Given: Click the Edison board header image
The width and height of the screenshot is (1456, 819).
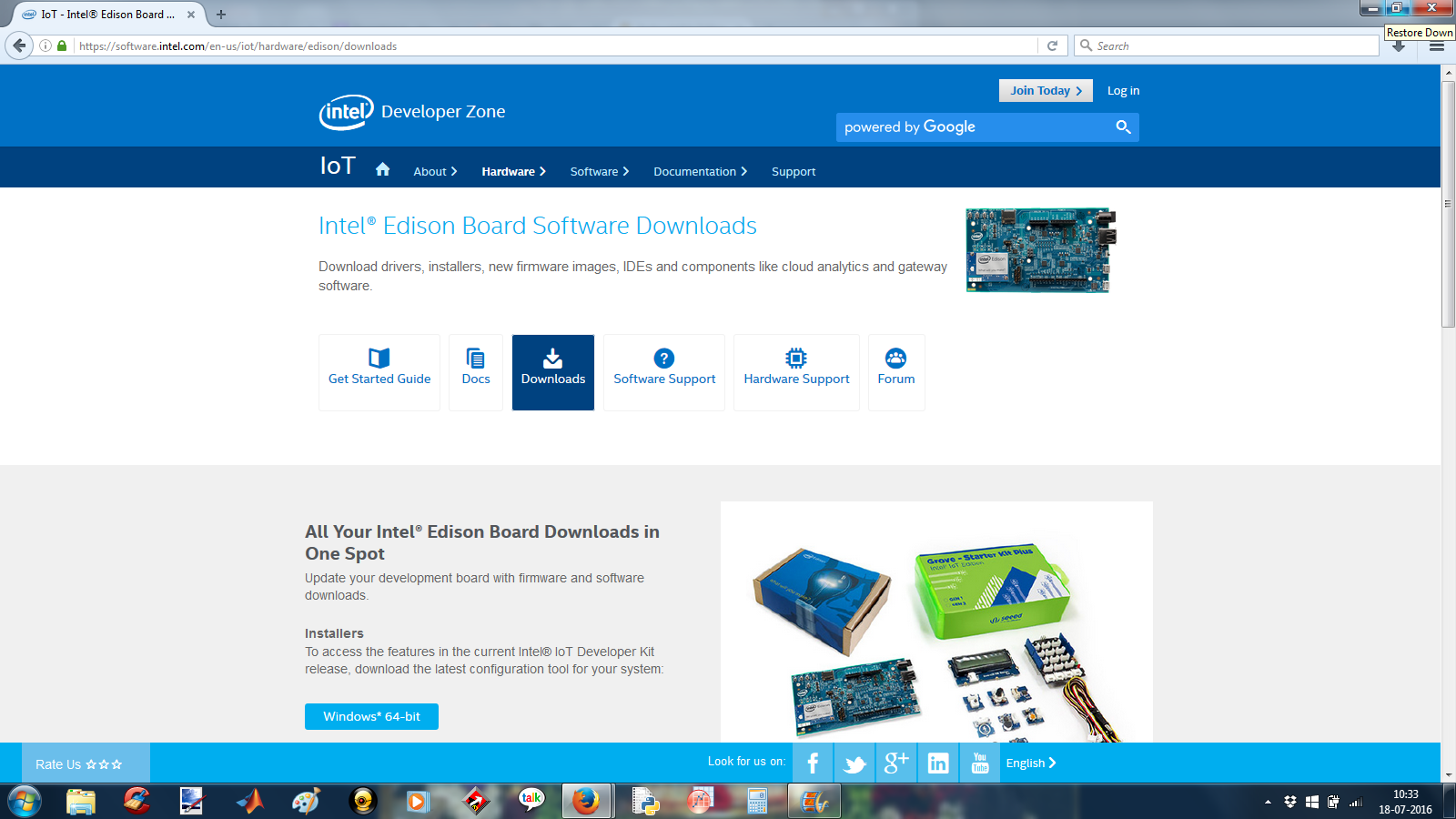Looking at the screenshot, I should tap(1041, 250).
